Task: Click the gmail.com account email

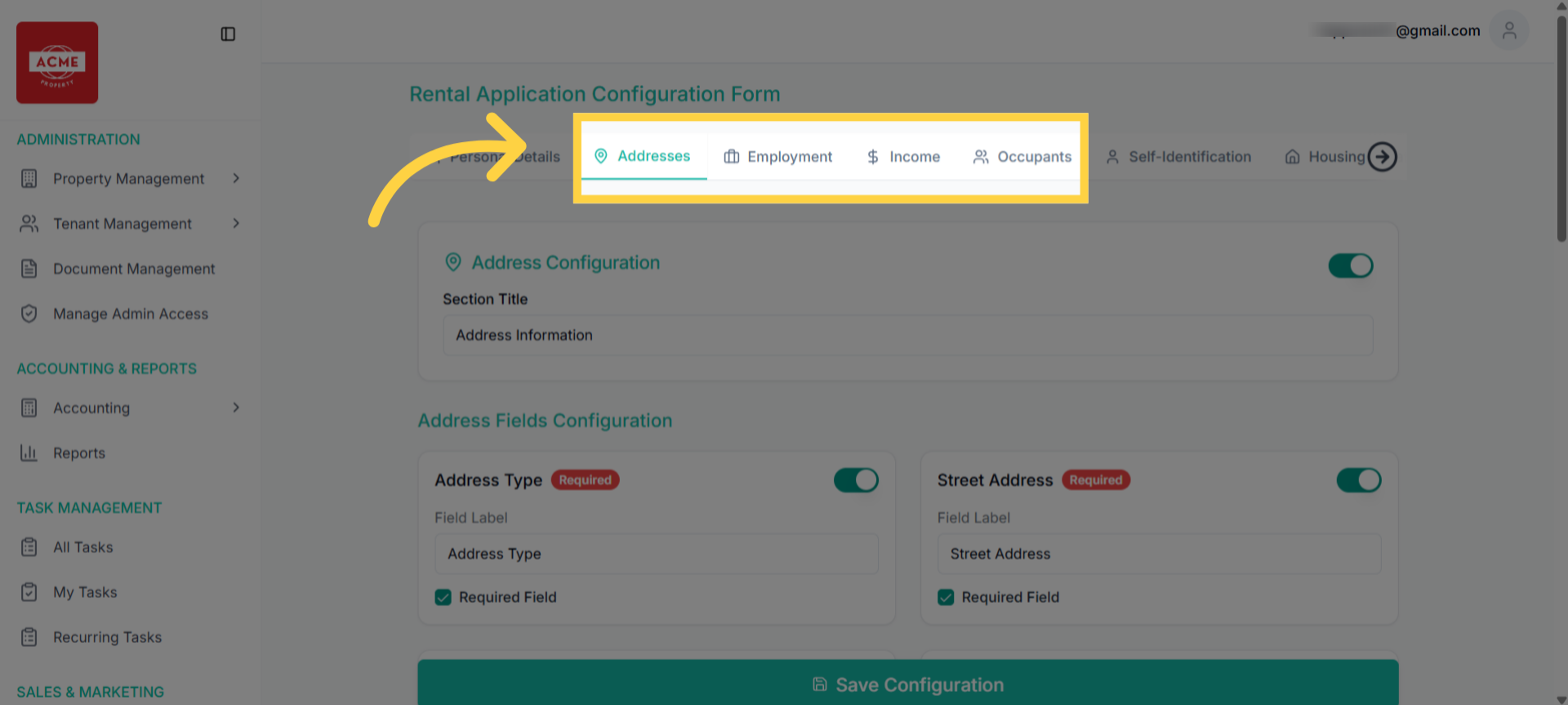Action: tap(1396, 31)
